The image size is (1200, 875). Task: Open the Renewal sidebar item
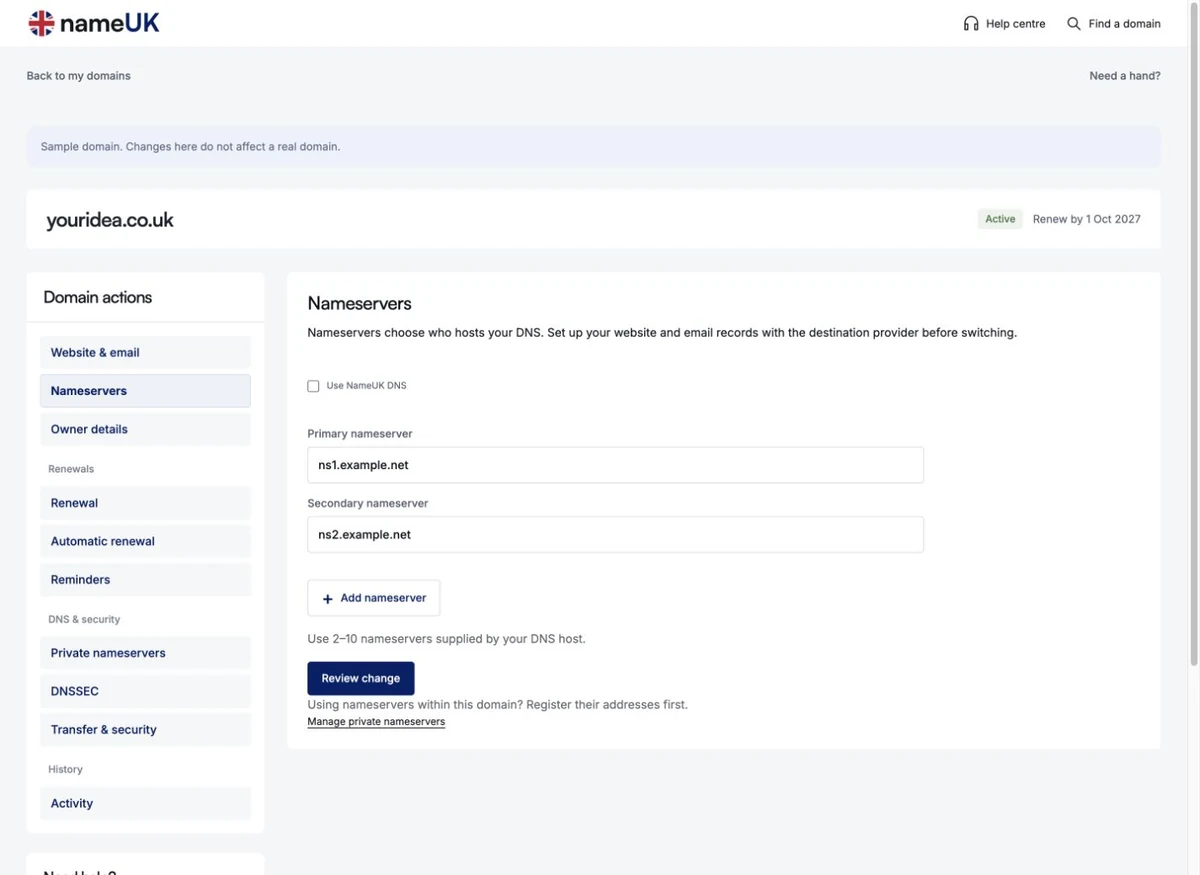[145, 503]
